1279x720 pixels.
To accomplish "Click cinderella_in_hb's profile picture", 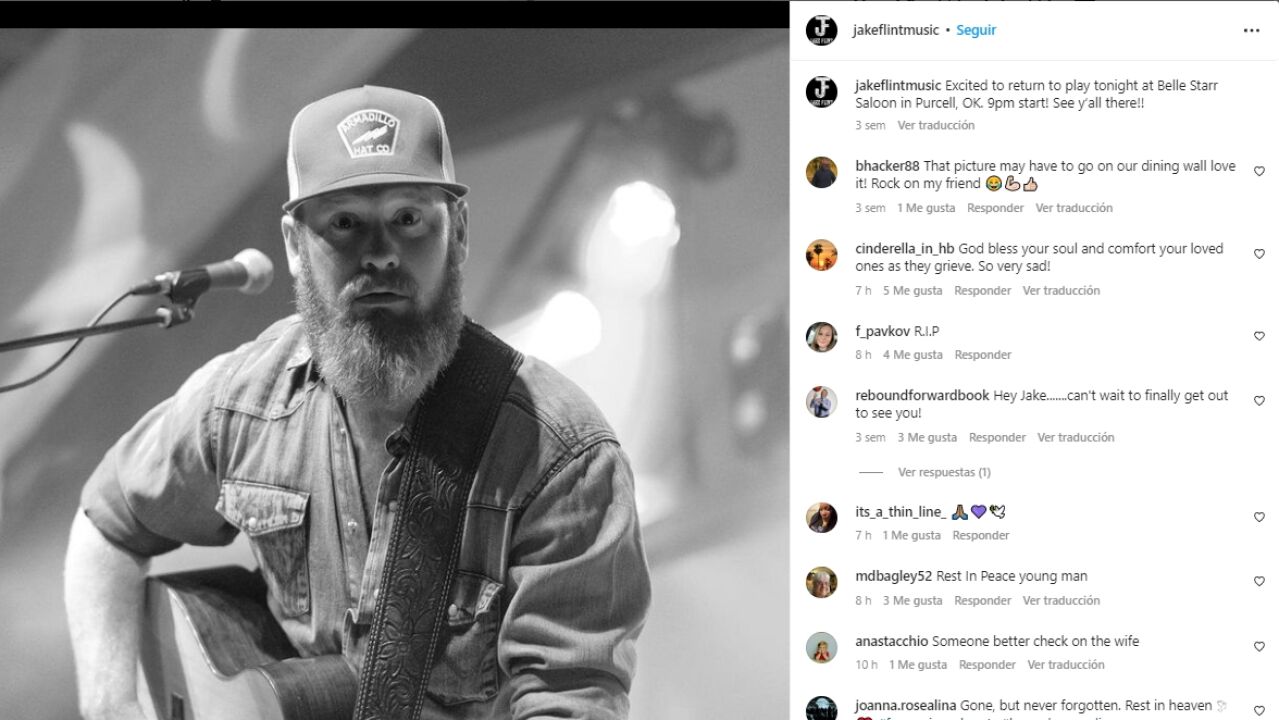I will [x=821, y=254].
